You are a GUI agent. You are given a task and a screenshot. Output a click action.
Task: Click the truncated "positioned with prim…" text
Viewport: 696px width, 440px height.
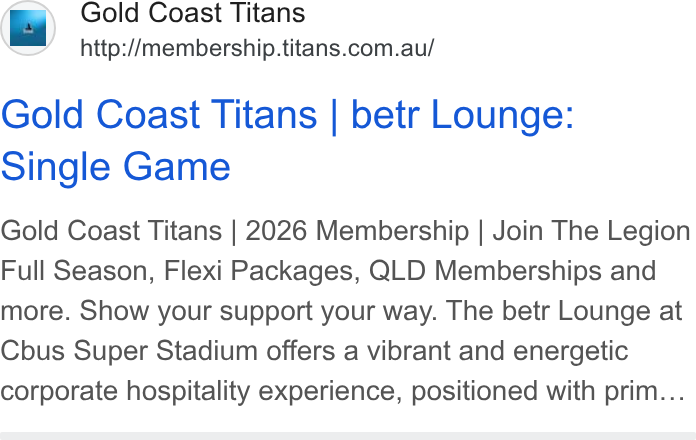548,391
